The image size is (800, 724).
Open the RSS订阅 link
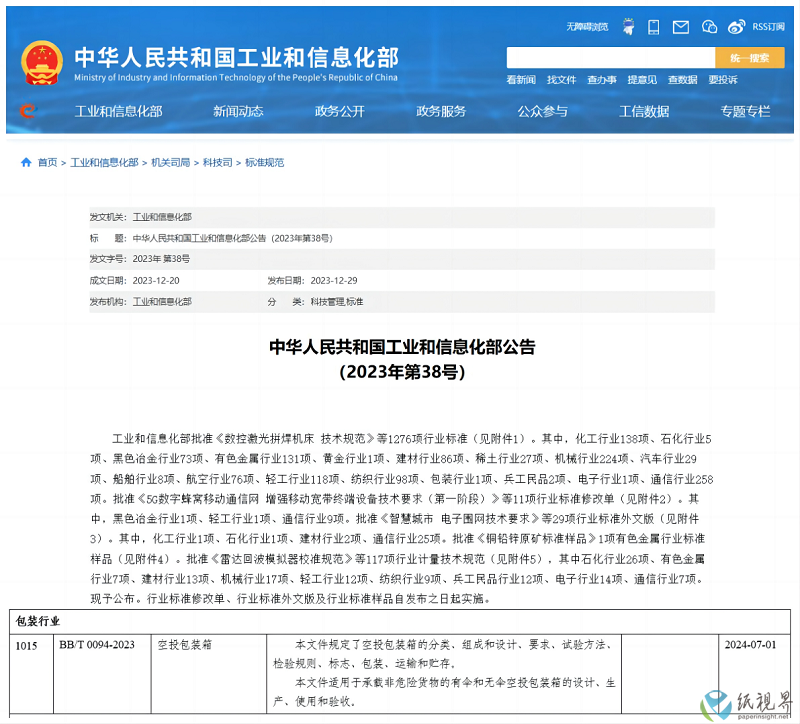click(768, 27)
